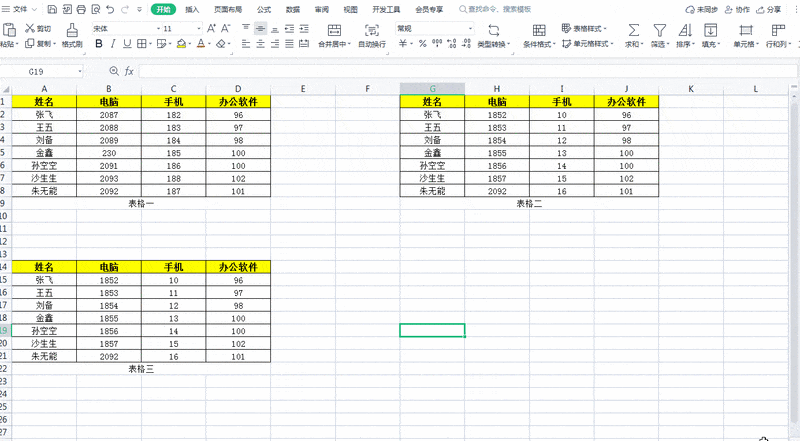Apply thousands separator number format
The height and width of the screenshot is (441, 800).
(437, 44)
